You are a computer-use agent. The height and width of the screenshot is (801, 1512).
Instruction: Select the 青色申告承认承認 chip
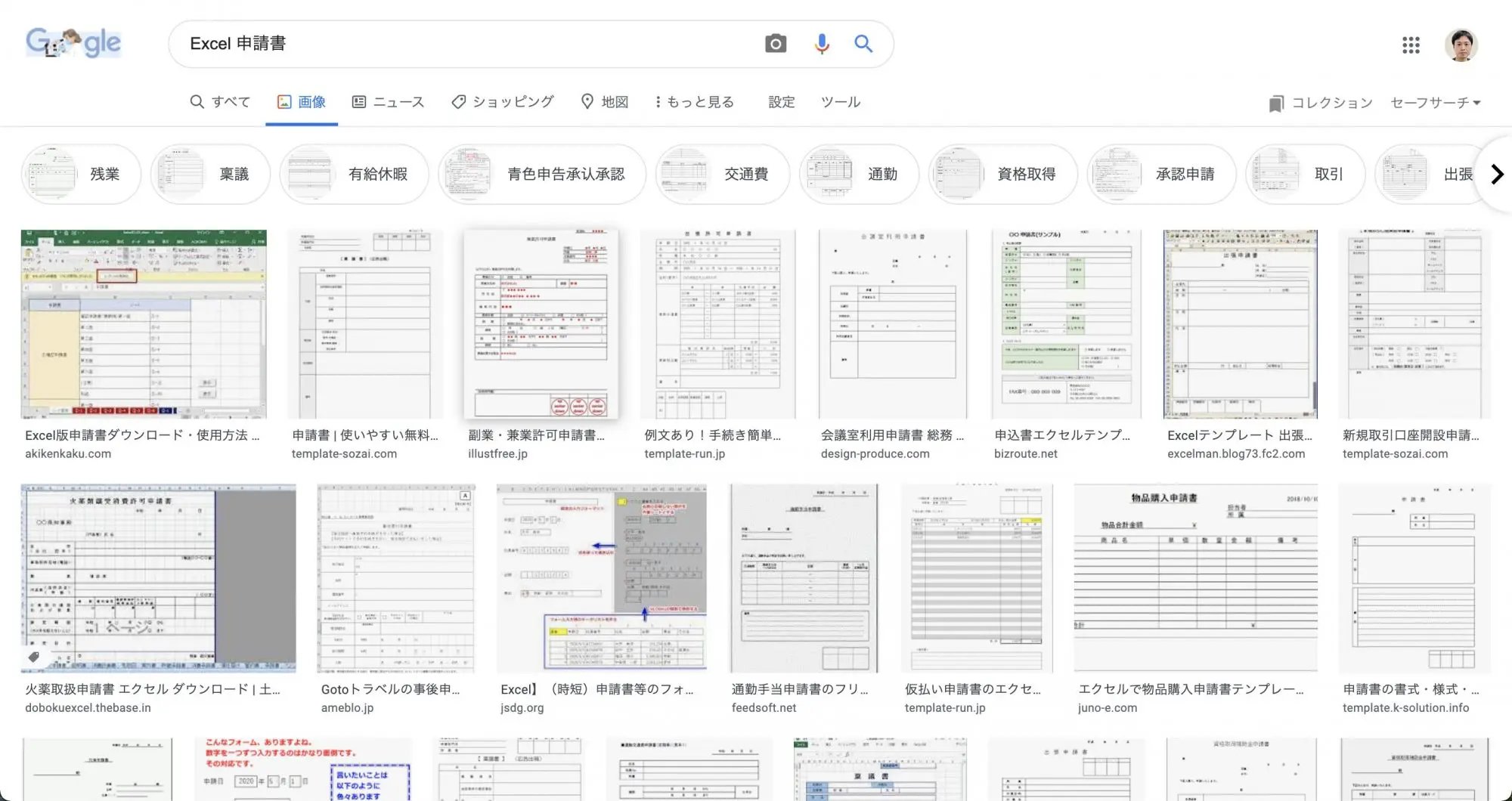point(542,174)
